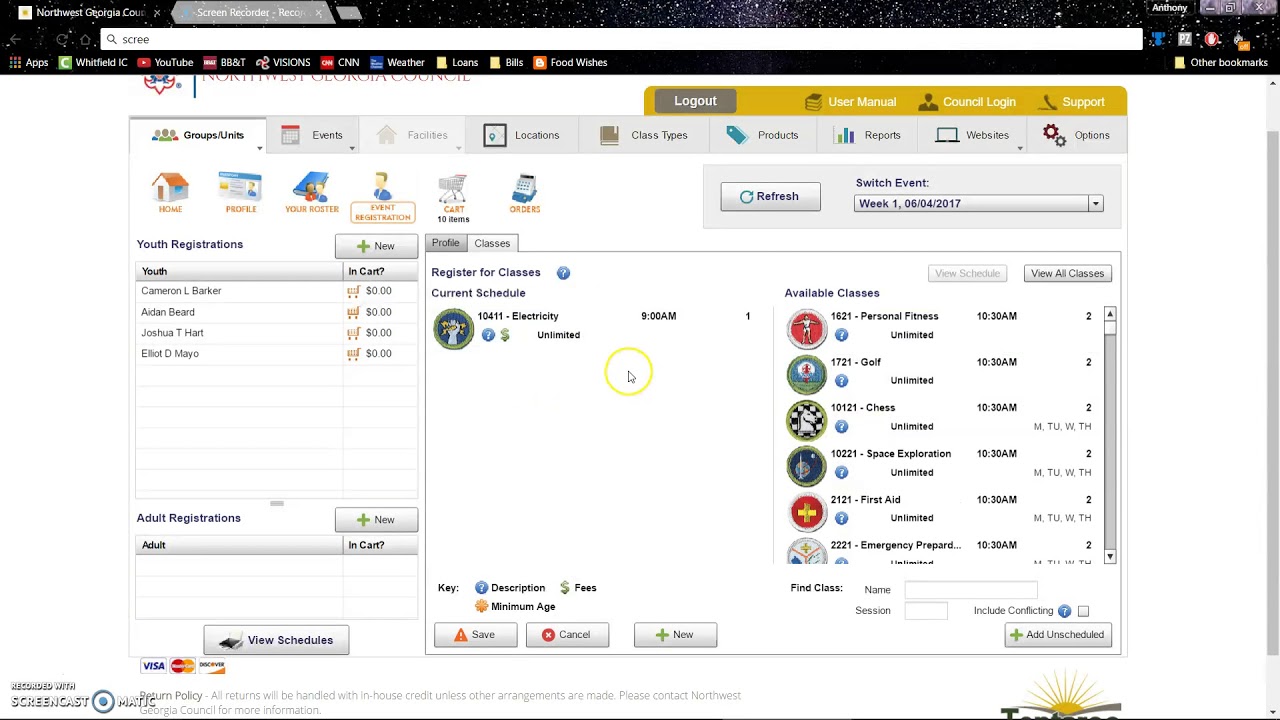1280x720 pixels.
Task: Open the Cart with 10 items
Action: [453, 198]
